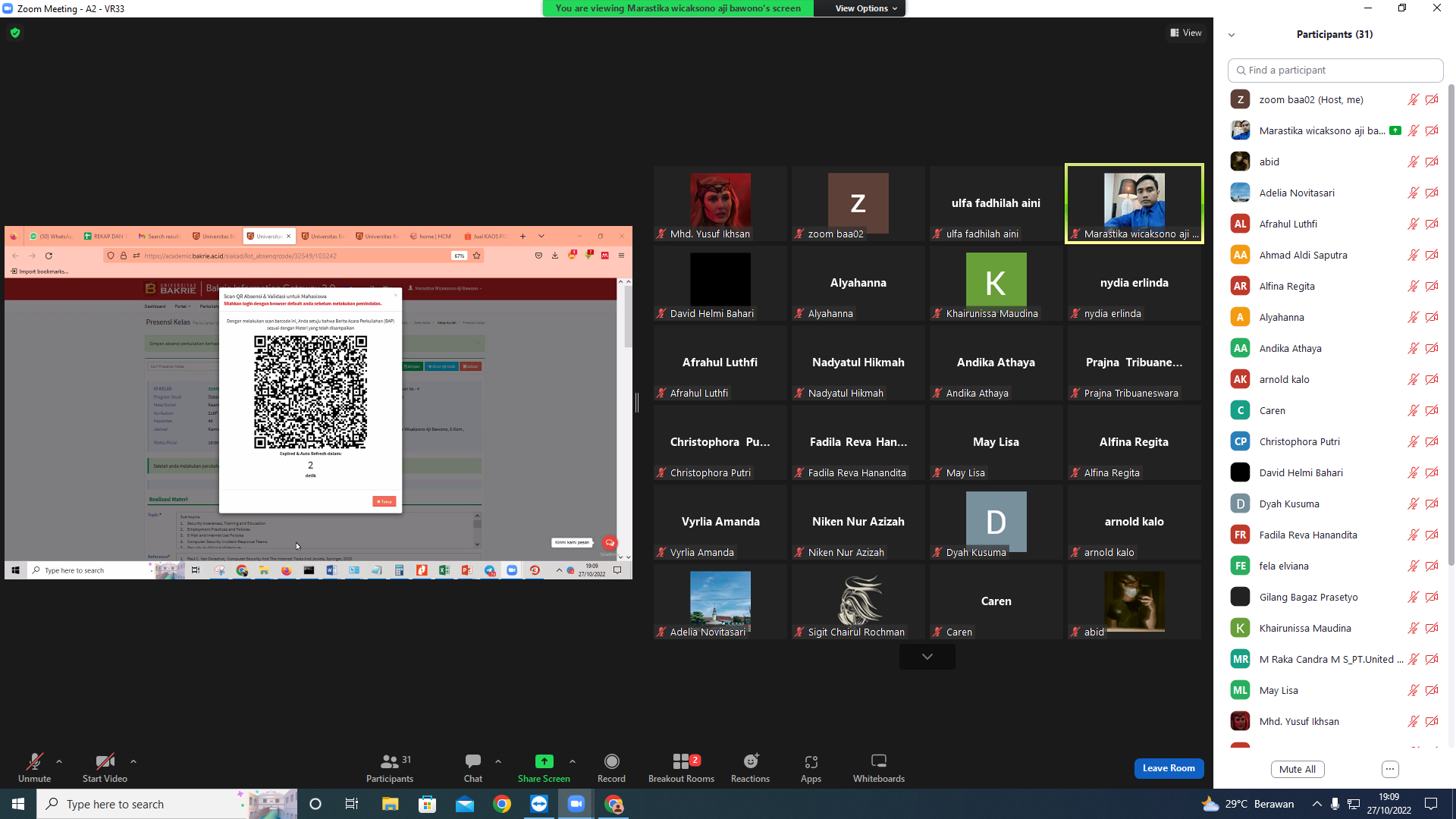Open Microsoft Store from the taskbar
The height and width of the screenshot is (819, 1456).
(428, 804)
